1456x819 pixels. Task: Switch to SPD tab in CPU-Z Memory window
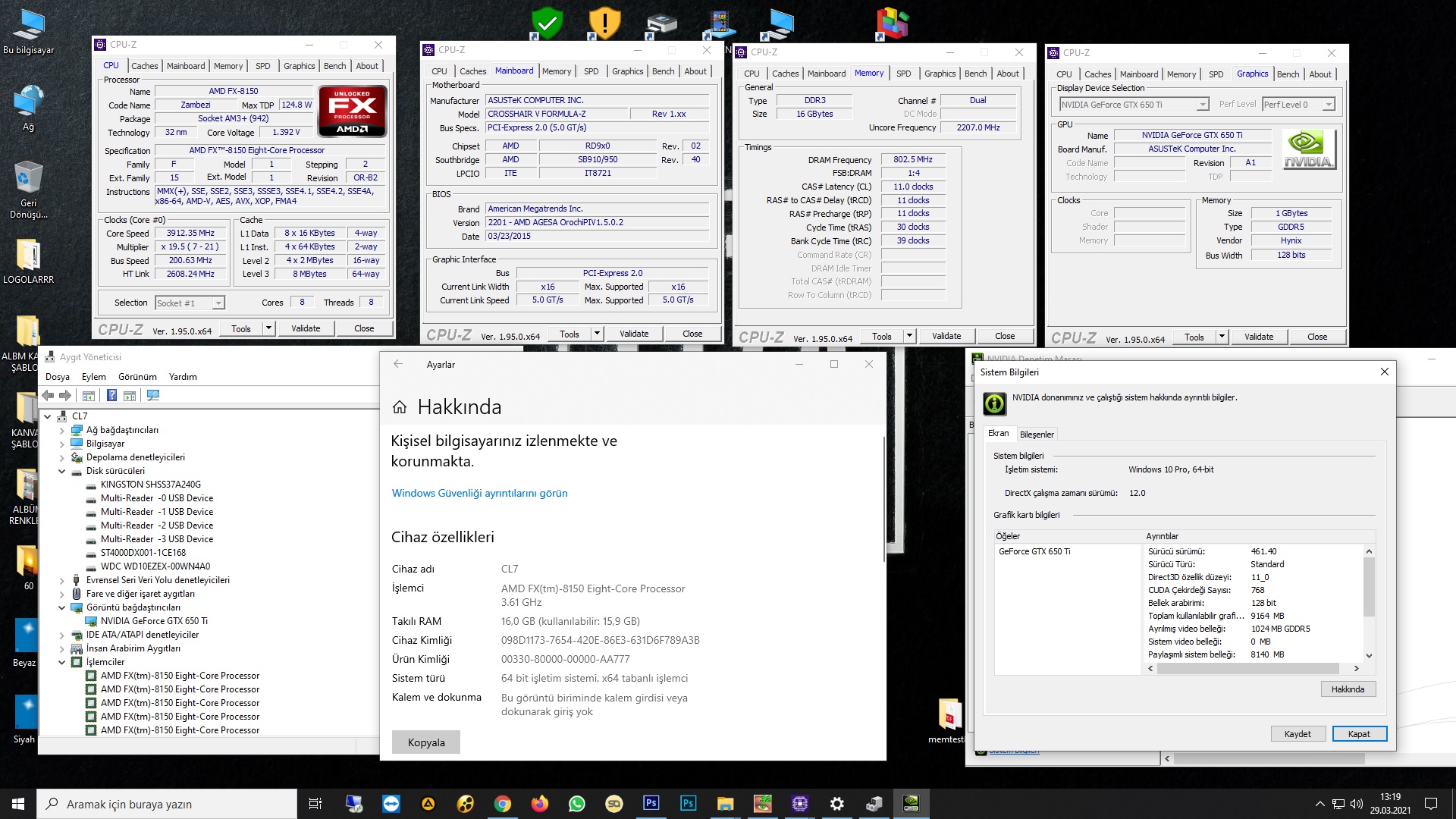pos(903,74)
